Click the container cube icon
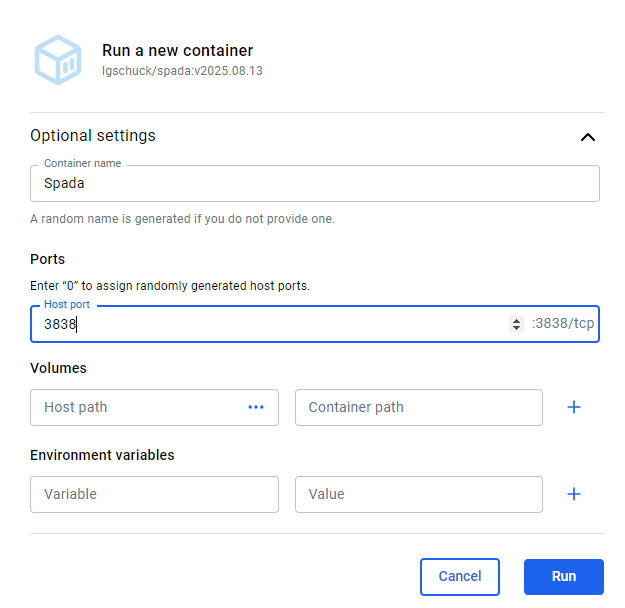625x608 pixels. click(58, 60)
